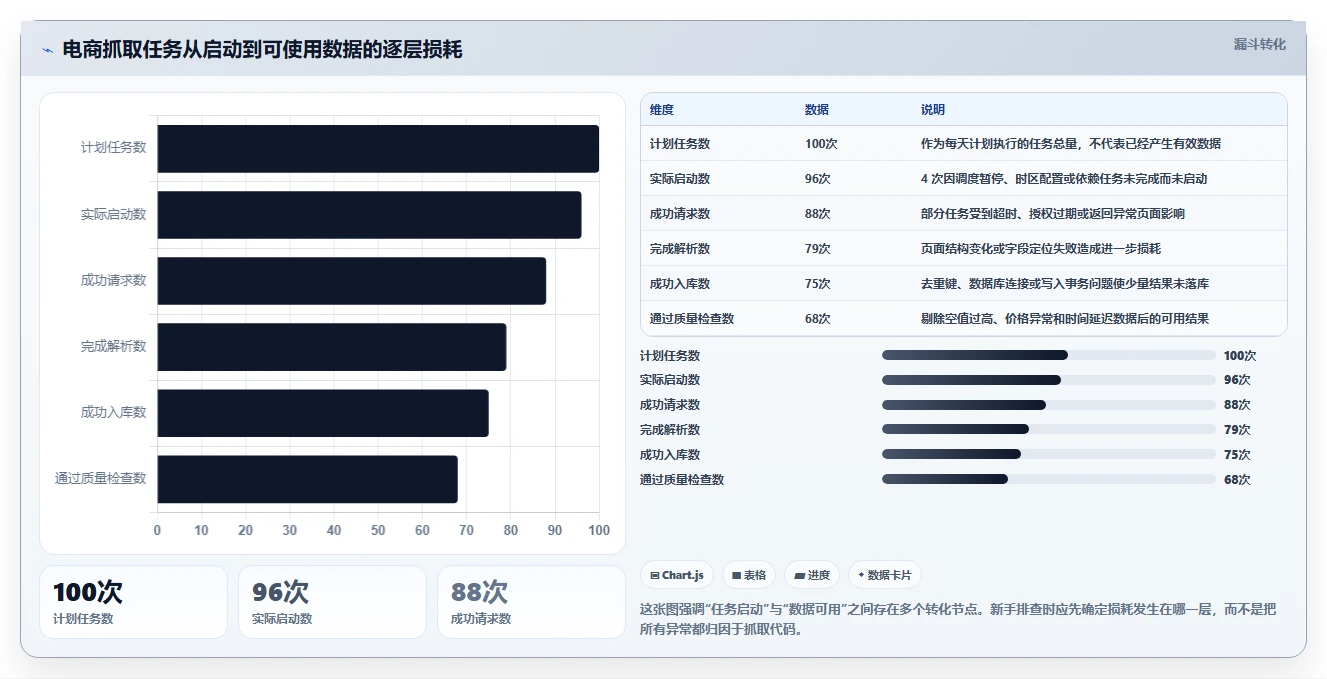Click the 50 x-axis tick label
1327x679 pixels.
click(378, 531)
